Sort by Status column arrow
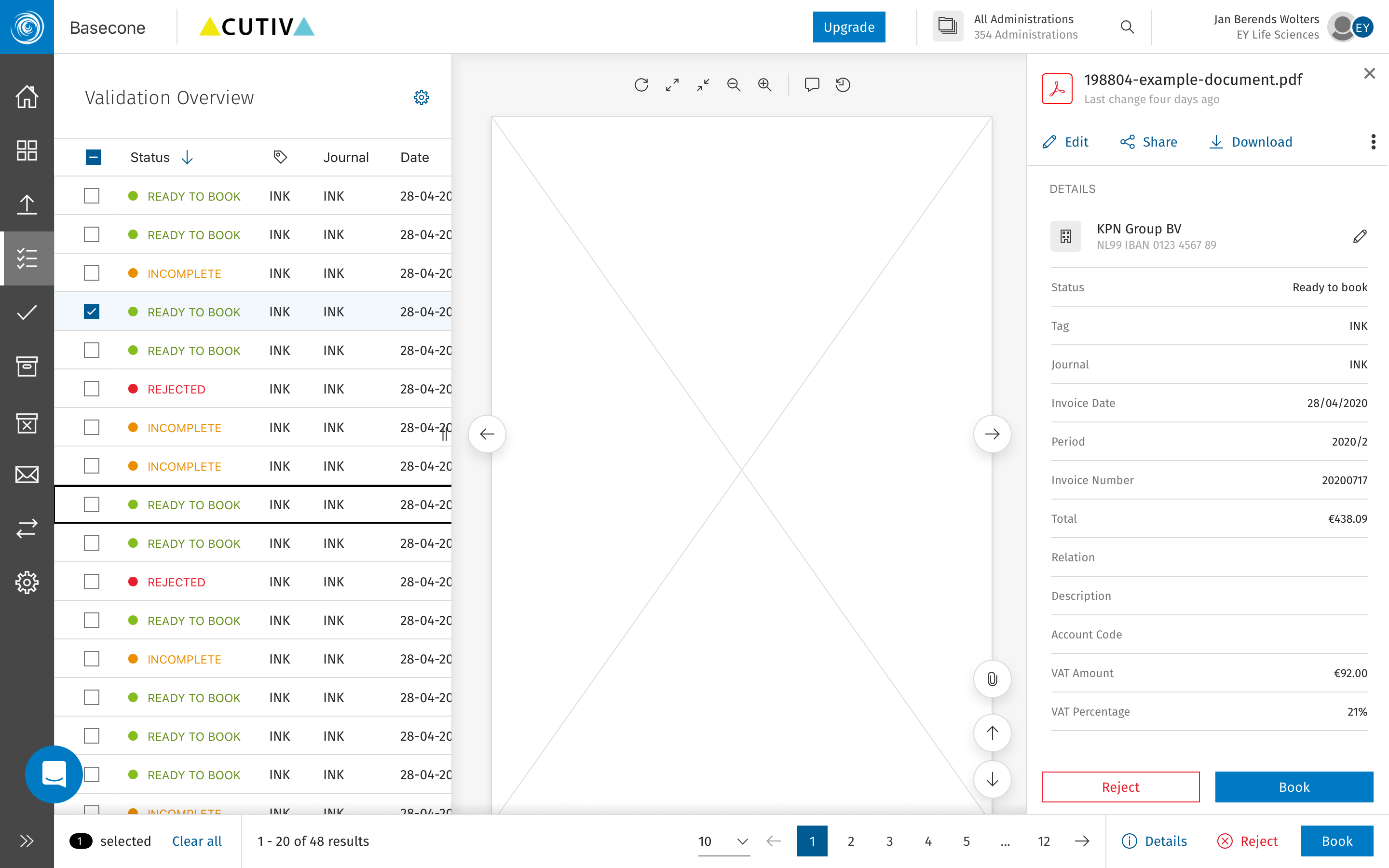The image size is (1389, 868). (x=187, y=157)
